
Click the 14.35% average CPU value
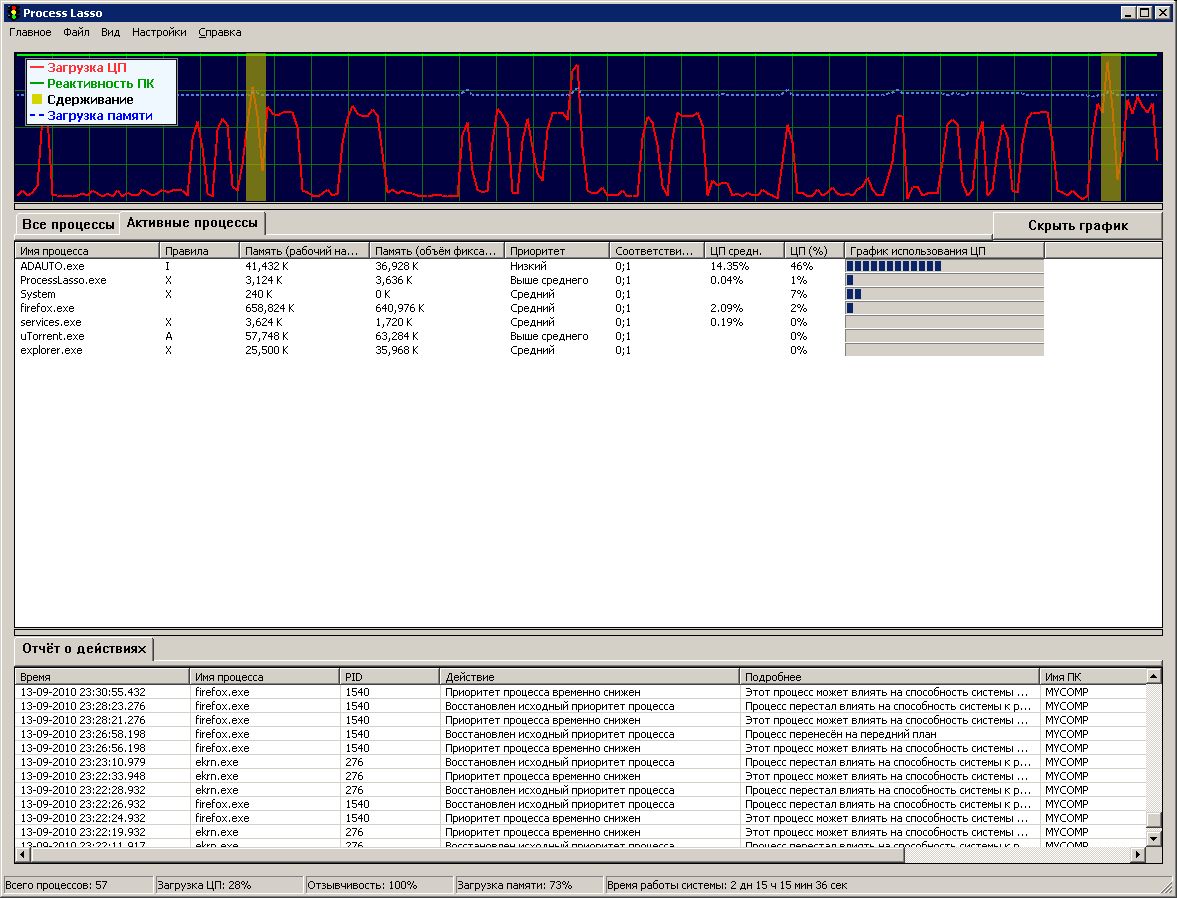[730, 266]
